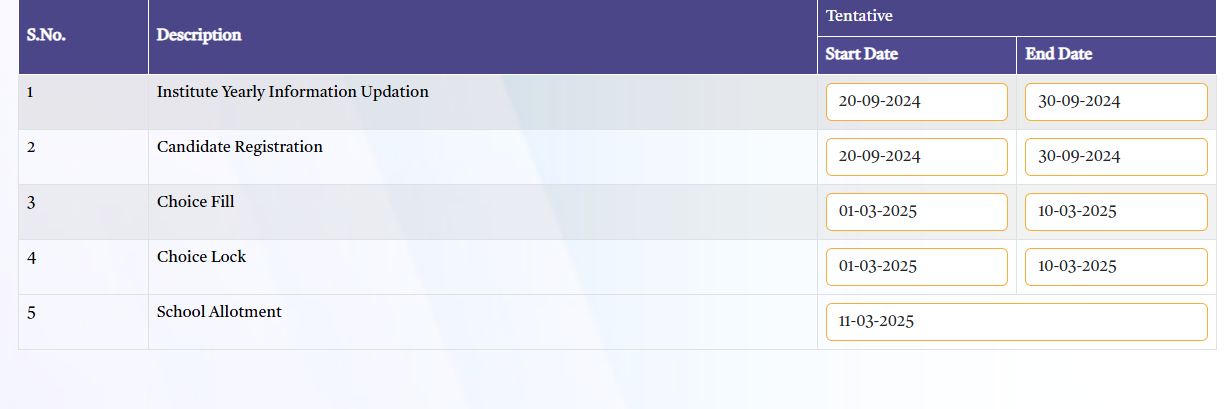Focus the Choice Fill end date input
1230x409 pixels.
[1116, 212]
